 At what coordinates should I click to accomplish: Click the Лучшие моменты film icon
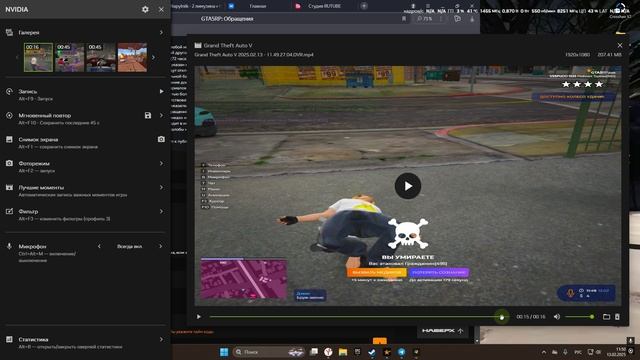click(9, 187)
